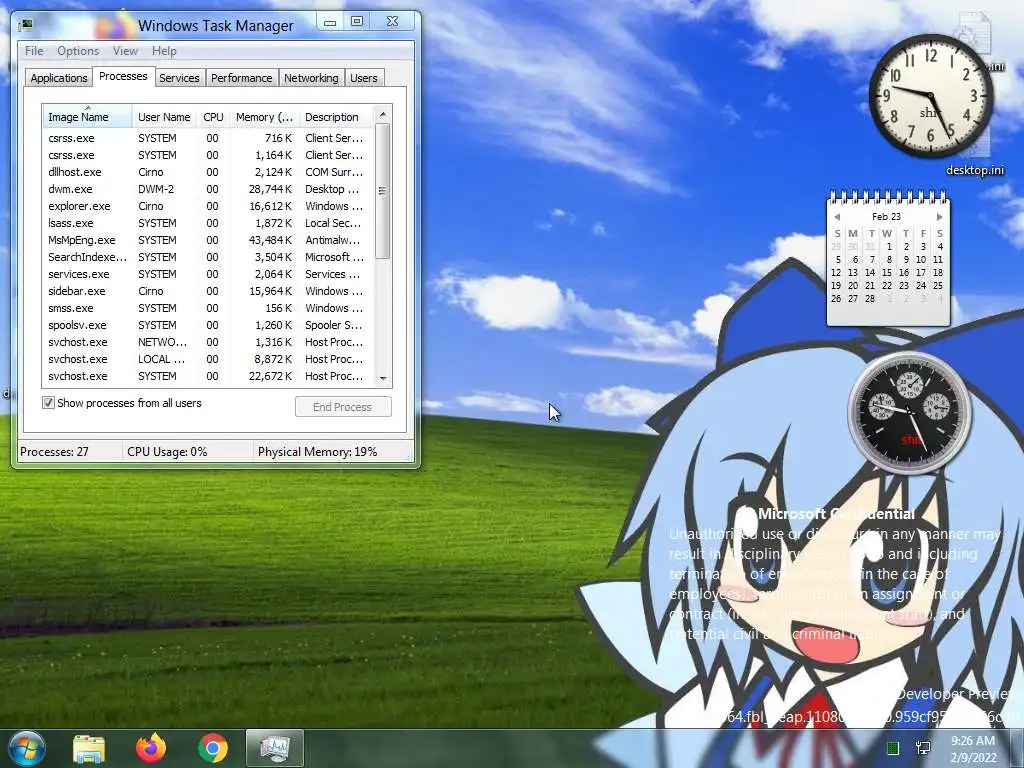Click the green tray icon in system tray

pyautogui.click(x=893, y=748)
